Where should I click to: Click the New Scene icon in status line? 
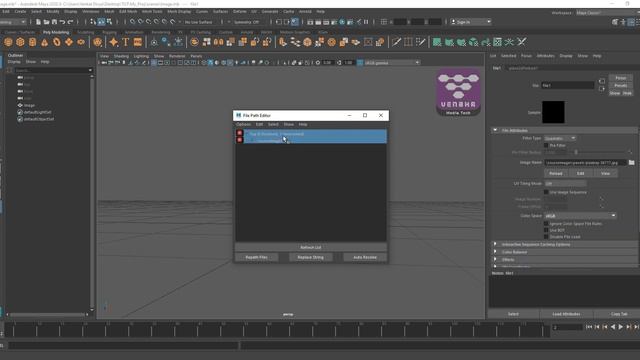pos(38,22)
